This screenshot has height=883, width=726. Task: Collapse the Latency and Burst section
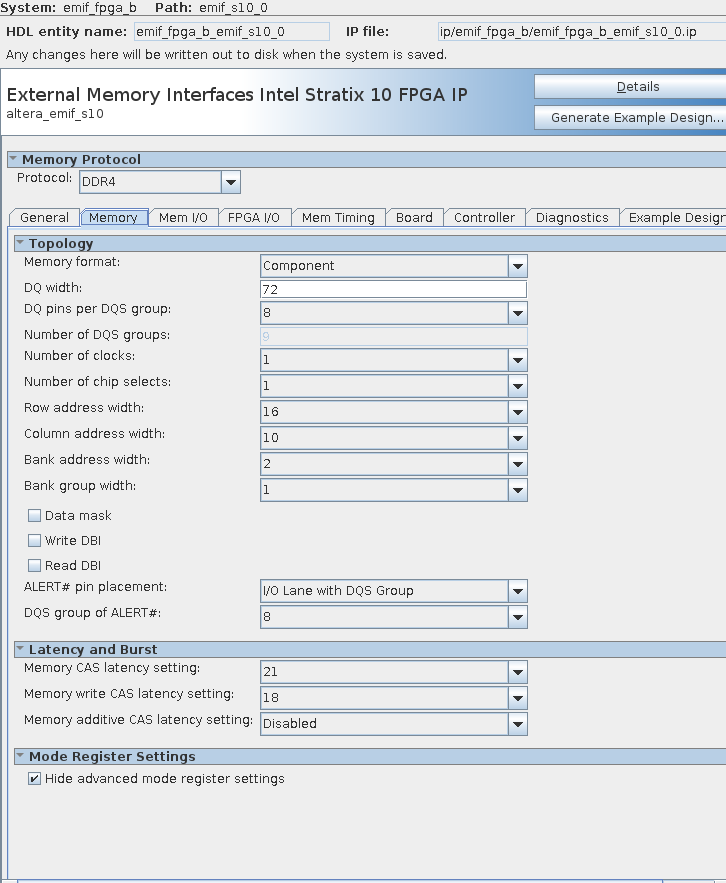click(x=20, y=649)
